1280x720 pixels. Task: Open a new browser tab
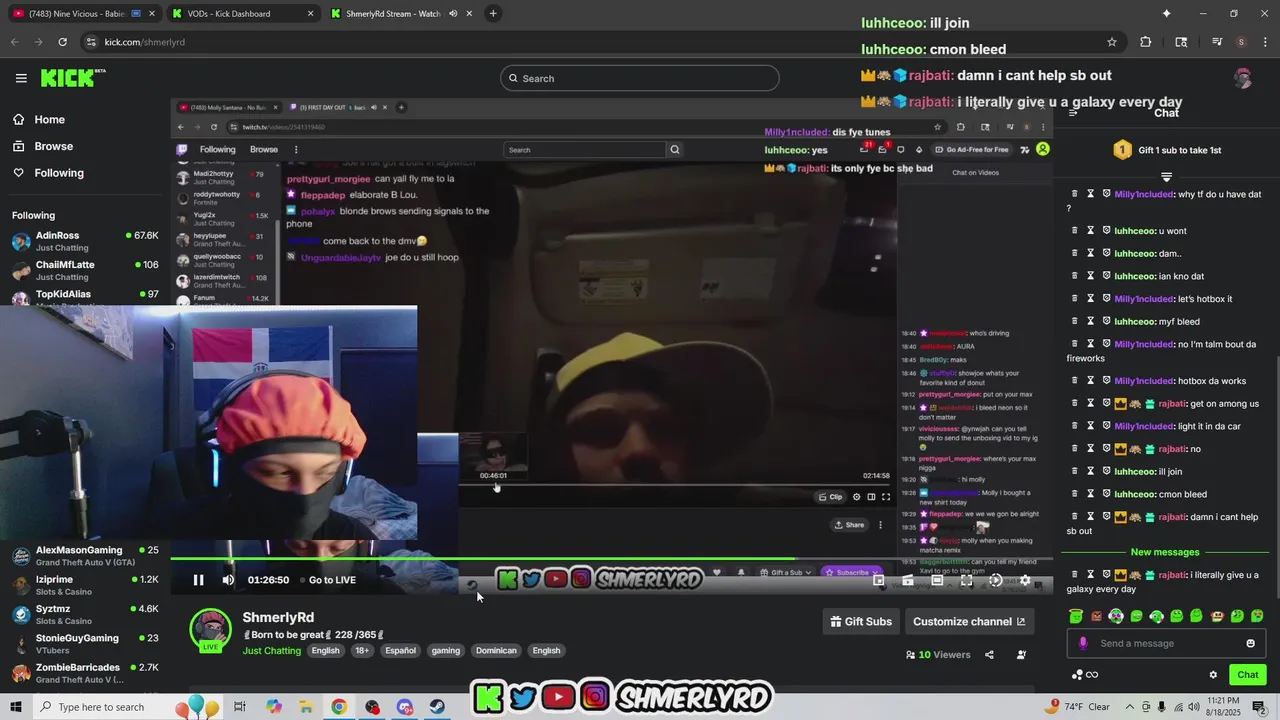(493, 14)
